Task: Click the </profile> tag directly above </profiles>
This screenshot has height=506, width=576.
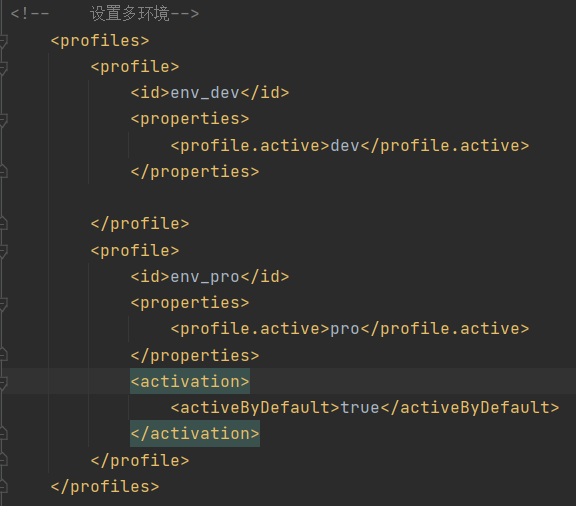Action: 140,460
